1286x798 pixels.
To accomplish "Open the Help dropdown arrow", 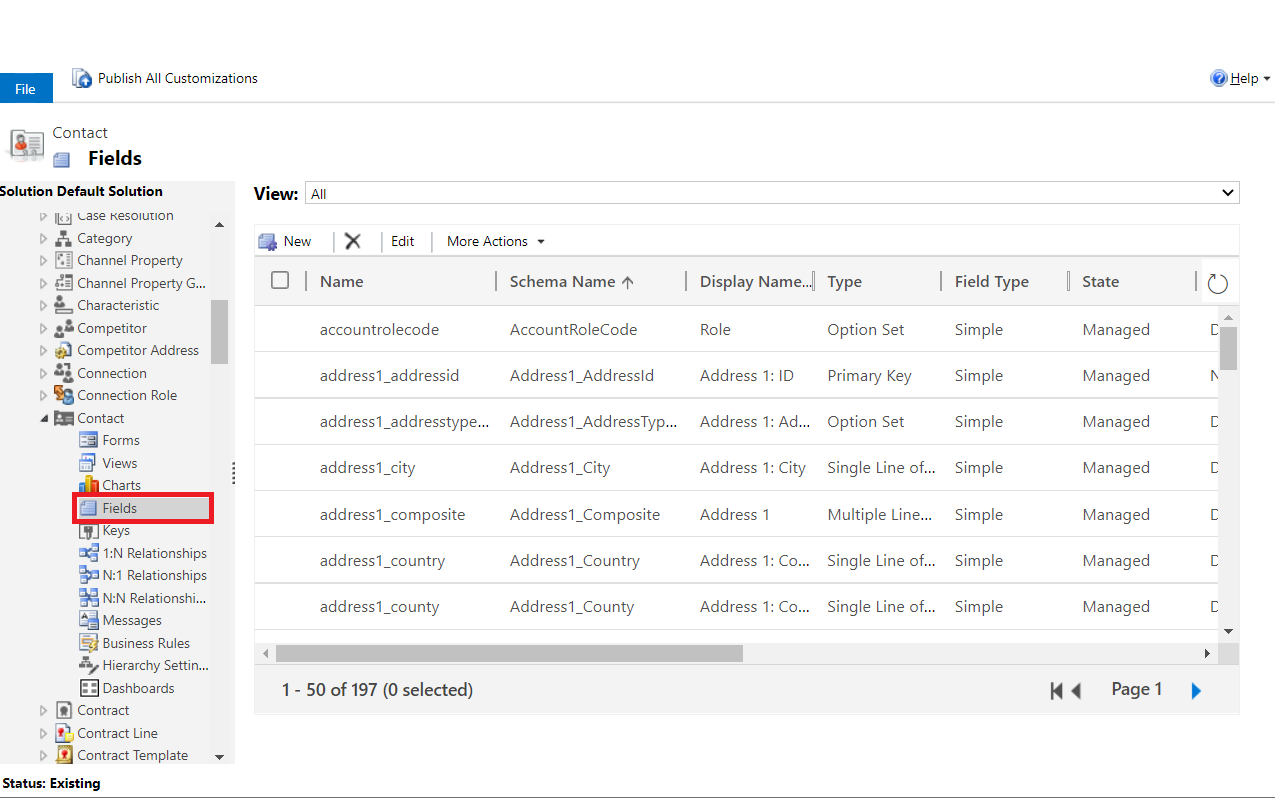I will 1267,79.
